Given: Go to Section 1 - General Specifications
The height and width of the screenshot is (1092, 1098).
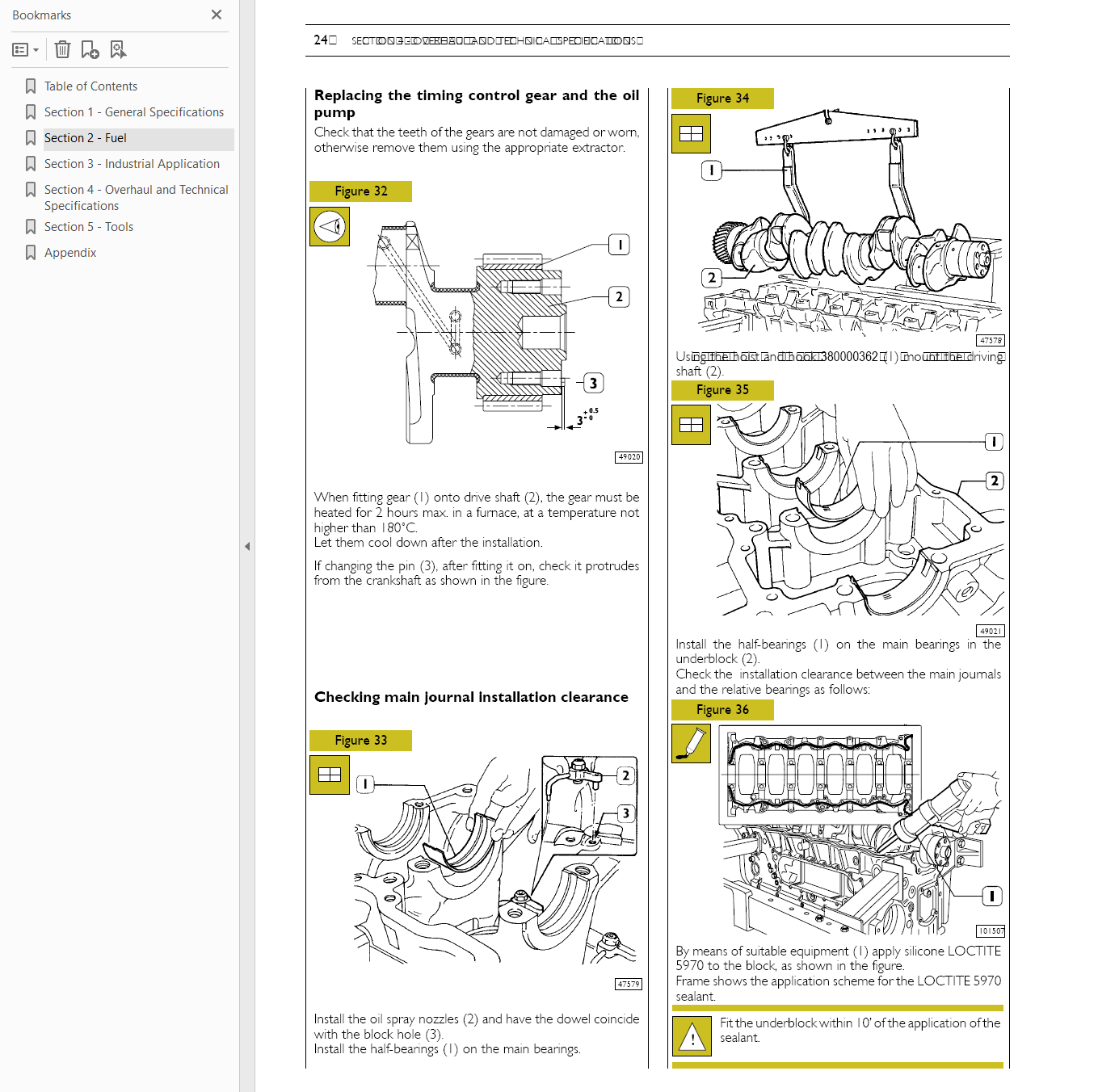Looking at the screenshot, I should (x=134, y=112).
